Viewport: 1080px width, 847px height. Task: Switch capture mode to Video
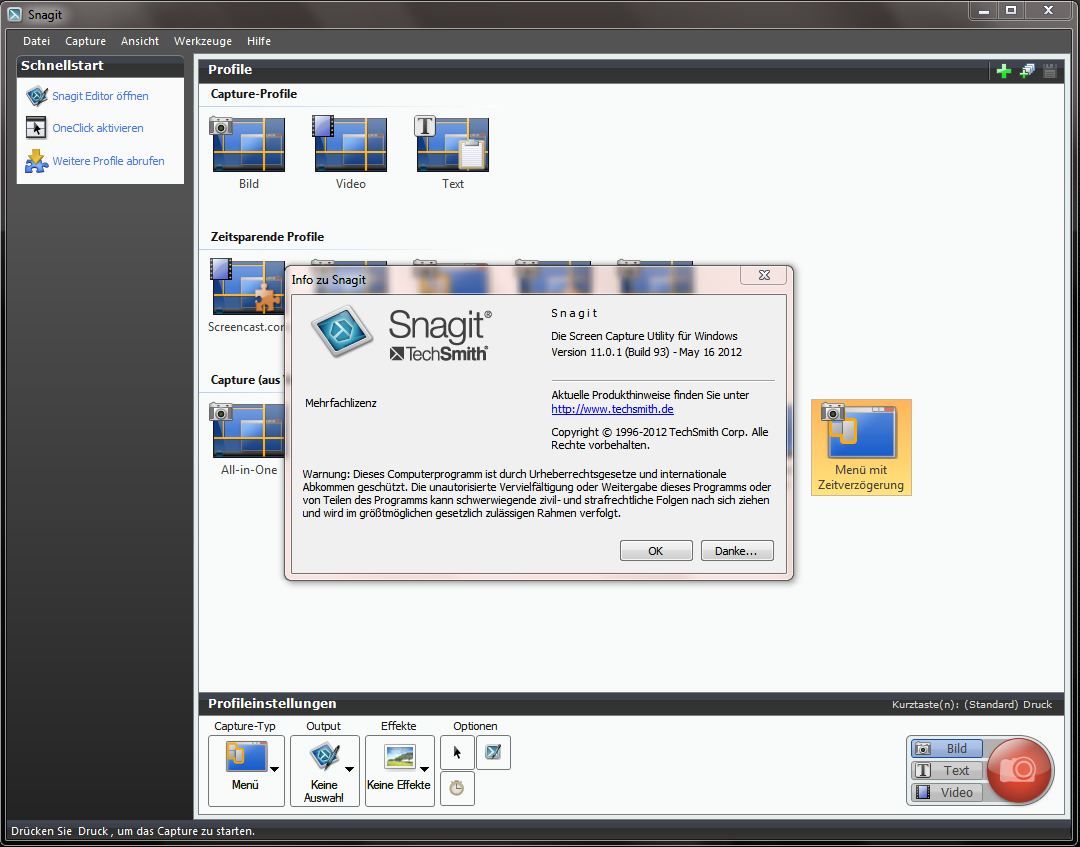click(x=947, y=793)
